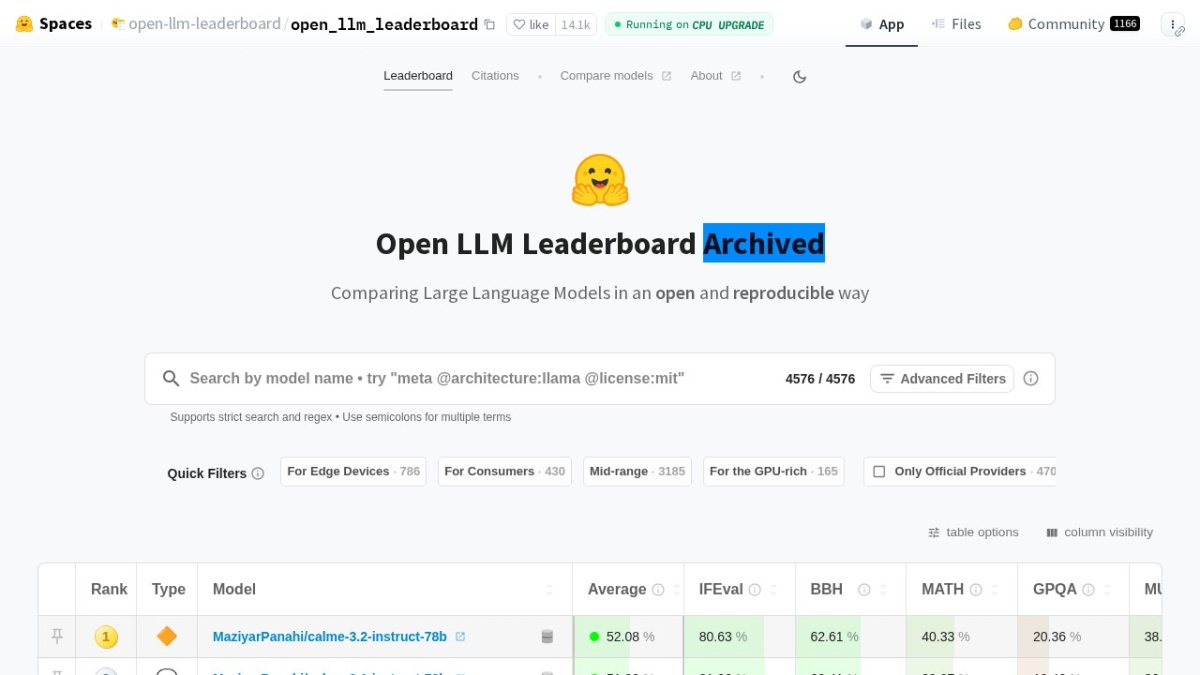Focus the model name search field
1200x675 pixels.
point(480,378)
